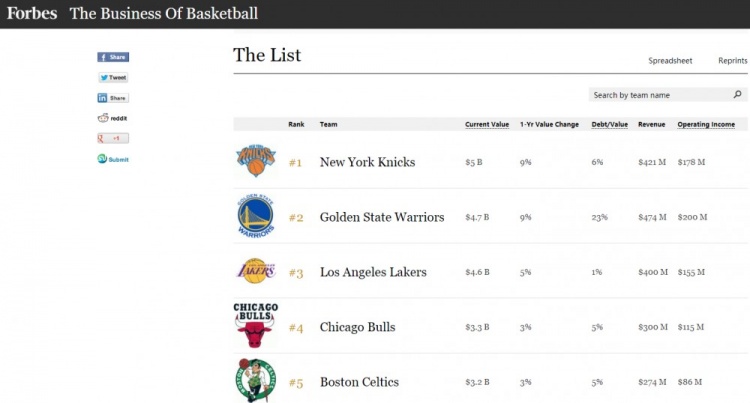
Task: Share the list on Facebook
Action: (113, 57)
